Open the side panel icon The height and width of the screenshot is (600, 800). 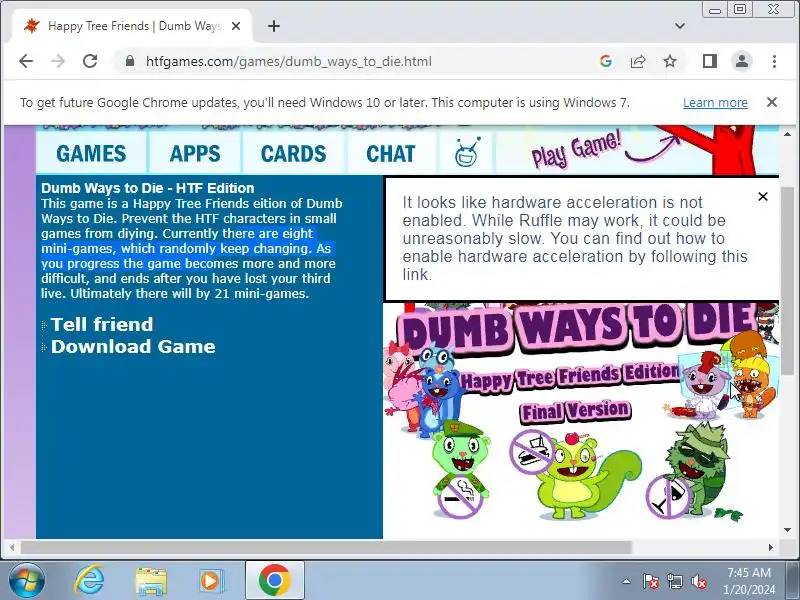point(710,61)
